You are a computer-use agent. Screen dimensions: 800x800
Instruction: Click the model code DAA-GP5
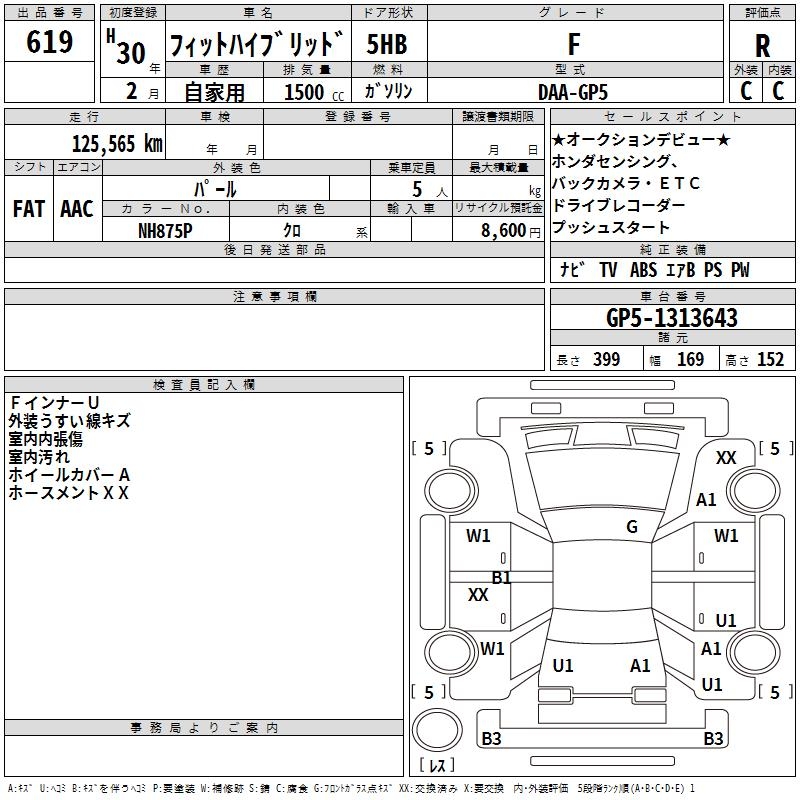coord(571,91)
